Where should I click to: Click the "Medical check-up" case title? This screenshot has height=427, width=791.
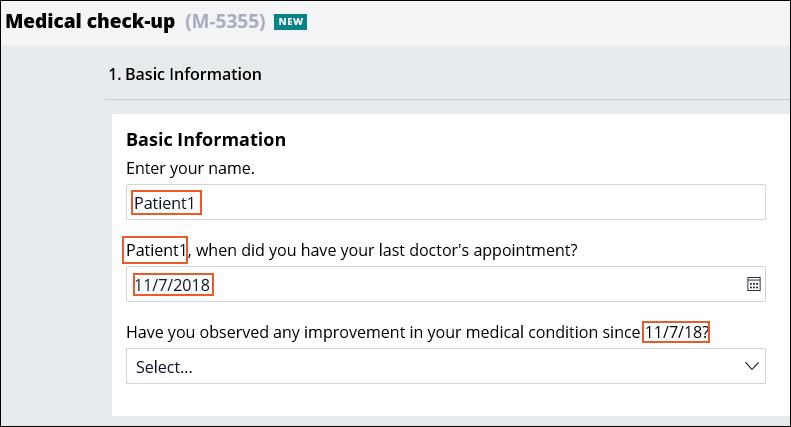coord(91,21)
